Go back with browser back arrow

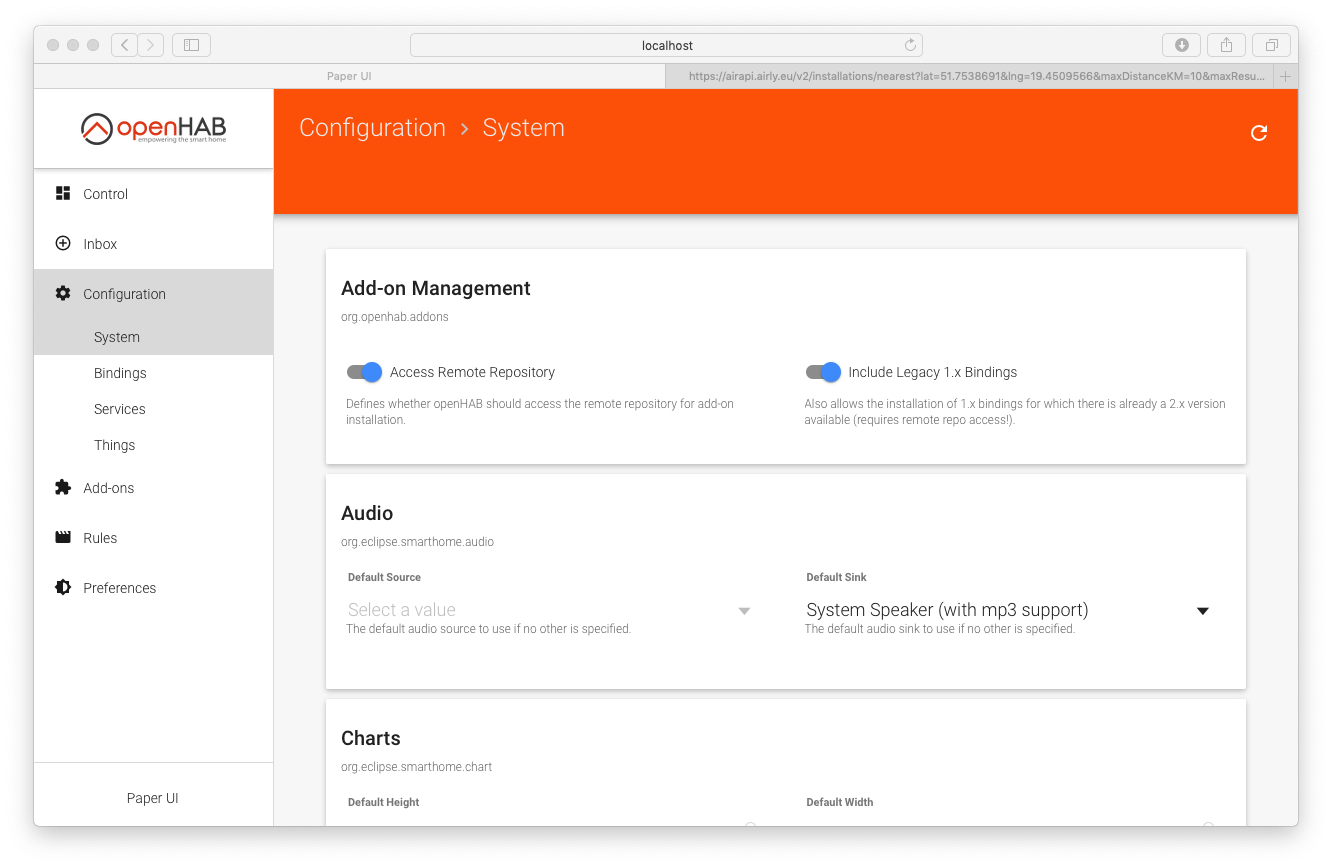(x=125, y=45)
